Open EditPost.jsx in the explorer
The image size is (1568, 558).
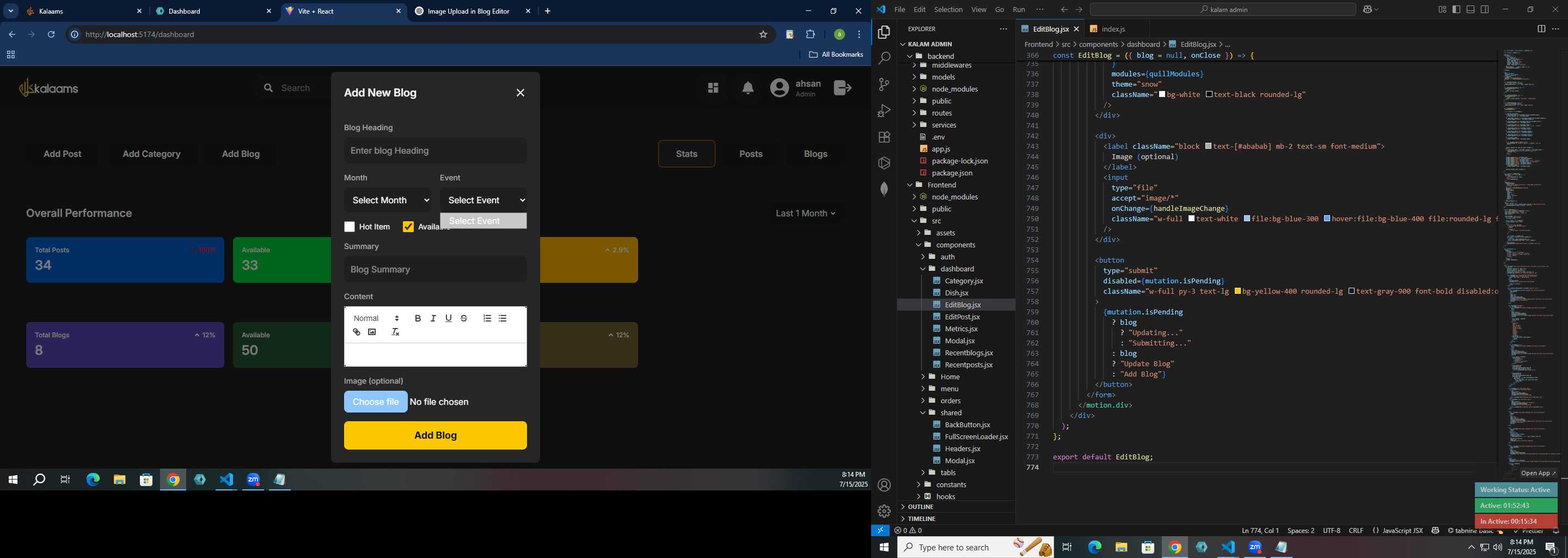(x=961, y=317)
